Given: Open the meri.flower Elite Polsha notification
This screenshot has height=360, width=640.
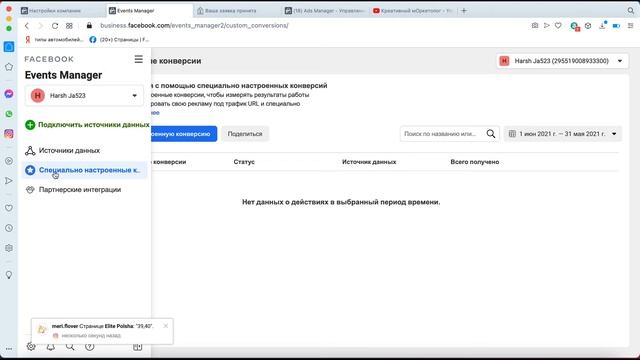Looking at the screenshot, I should click(x=102, y=330).
